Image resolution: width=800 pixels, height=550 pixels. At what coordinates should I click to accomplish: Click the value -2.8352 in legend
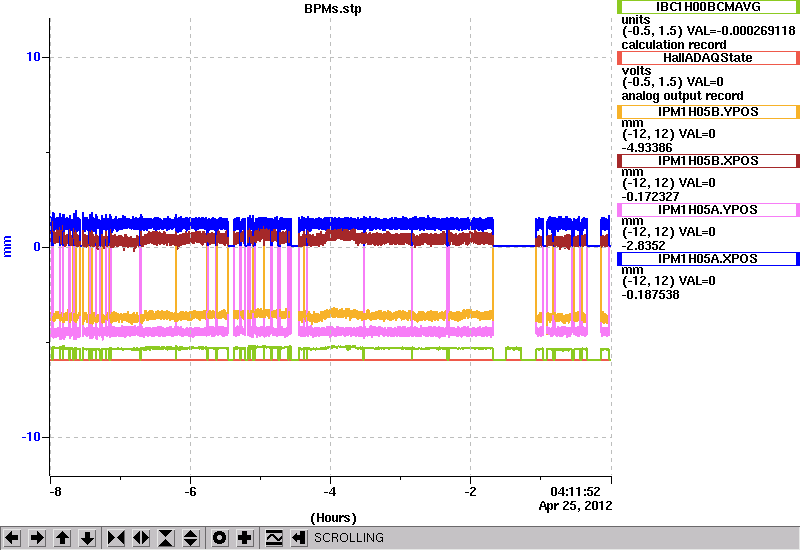tap(643, 246)
